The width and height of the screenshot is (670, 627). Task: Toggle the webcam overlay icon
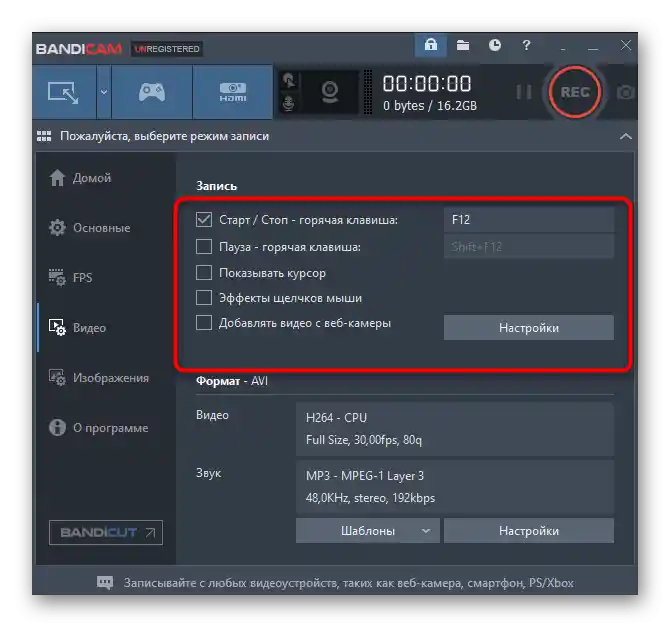click(330, 92)
